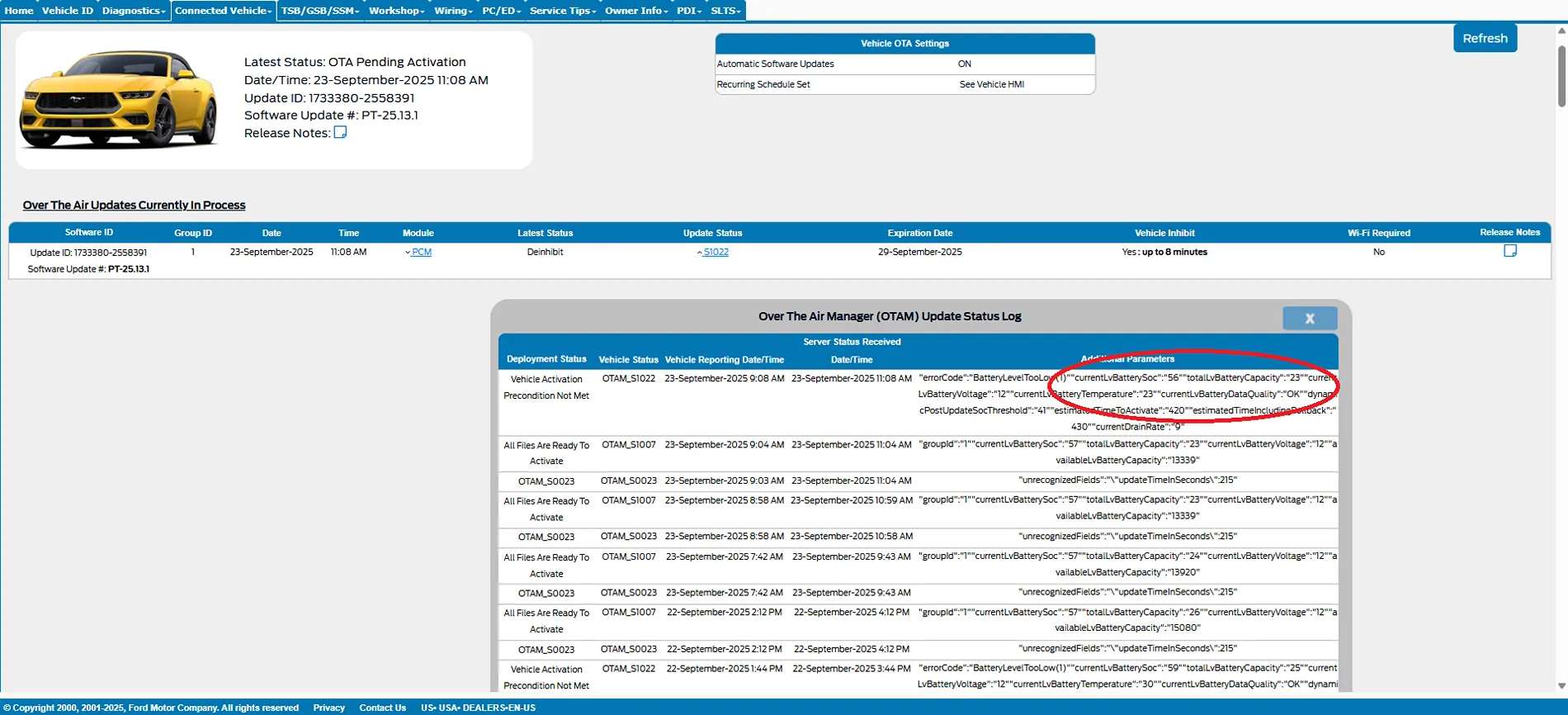Screen dimensions: 1568x715
Task: Click the 'Vehicle OTA Settings' header
Action: click(905, 44)
